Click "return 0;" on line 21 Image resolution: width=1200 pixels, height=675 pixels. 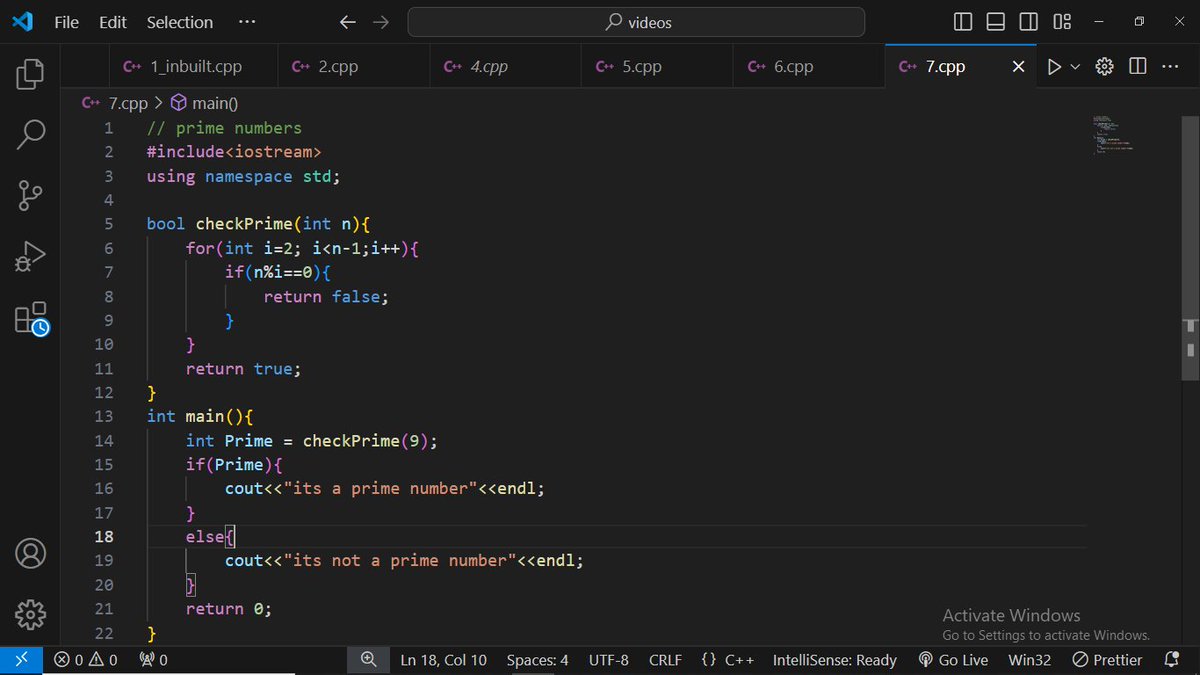pyautogui.click(x=228, y=609)
